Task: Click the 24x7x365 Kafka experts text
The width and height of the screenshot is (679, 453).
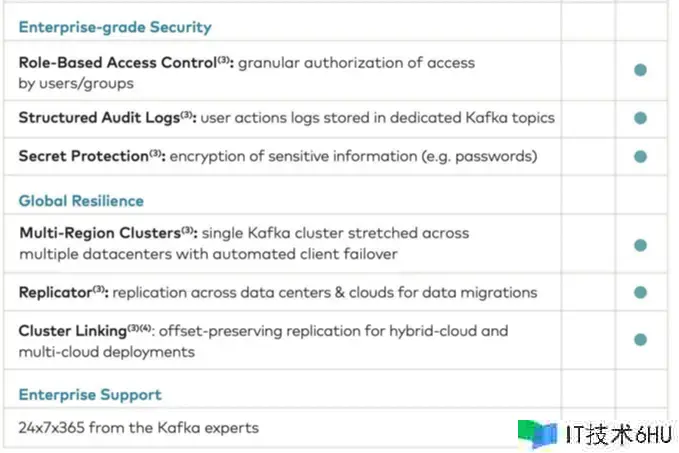Action: pyautogui.click(x=139, y=428)
